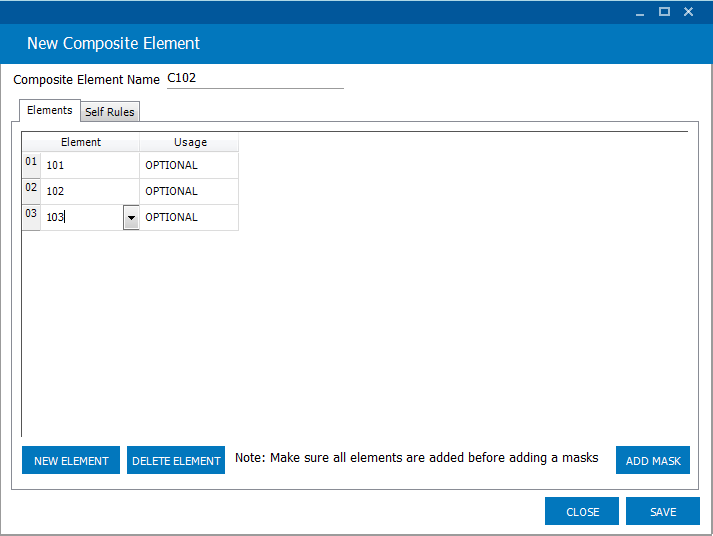Select the Elements tab

coord(50,110)
